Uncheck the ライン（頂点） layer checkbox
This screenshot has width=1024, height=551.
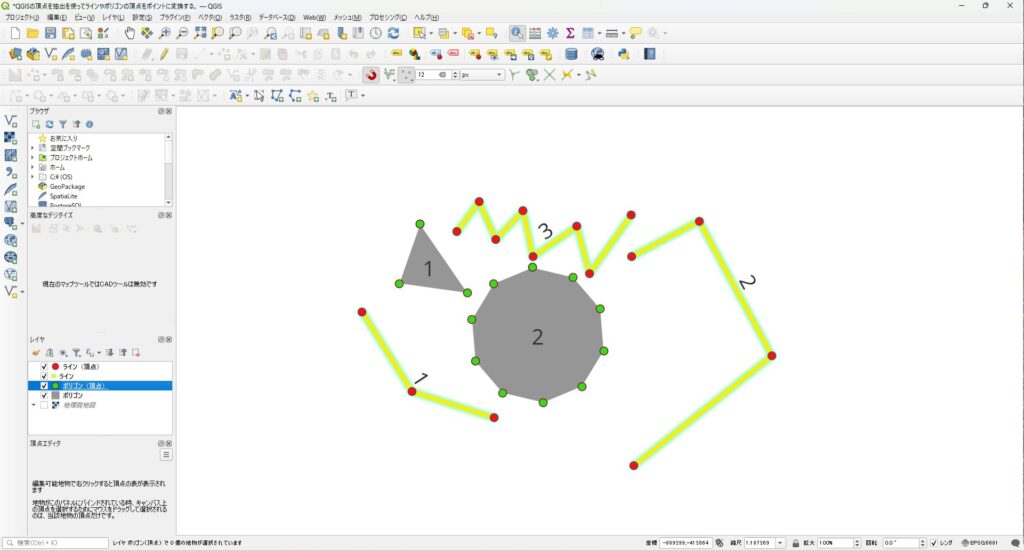coord(43,367)
